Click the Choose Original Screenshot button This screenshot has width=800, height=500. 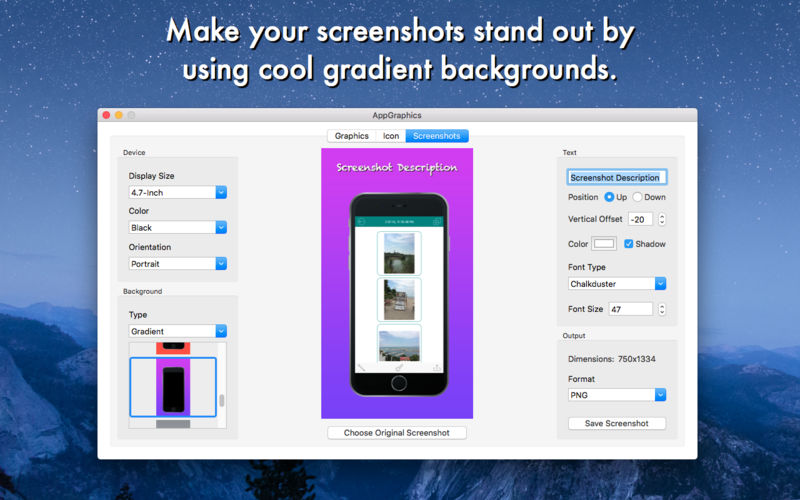[397, 433]
